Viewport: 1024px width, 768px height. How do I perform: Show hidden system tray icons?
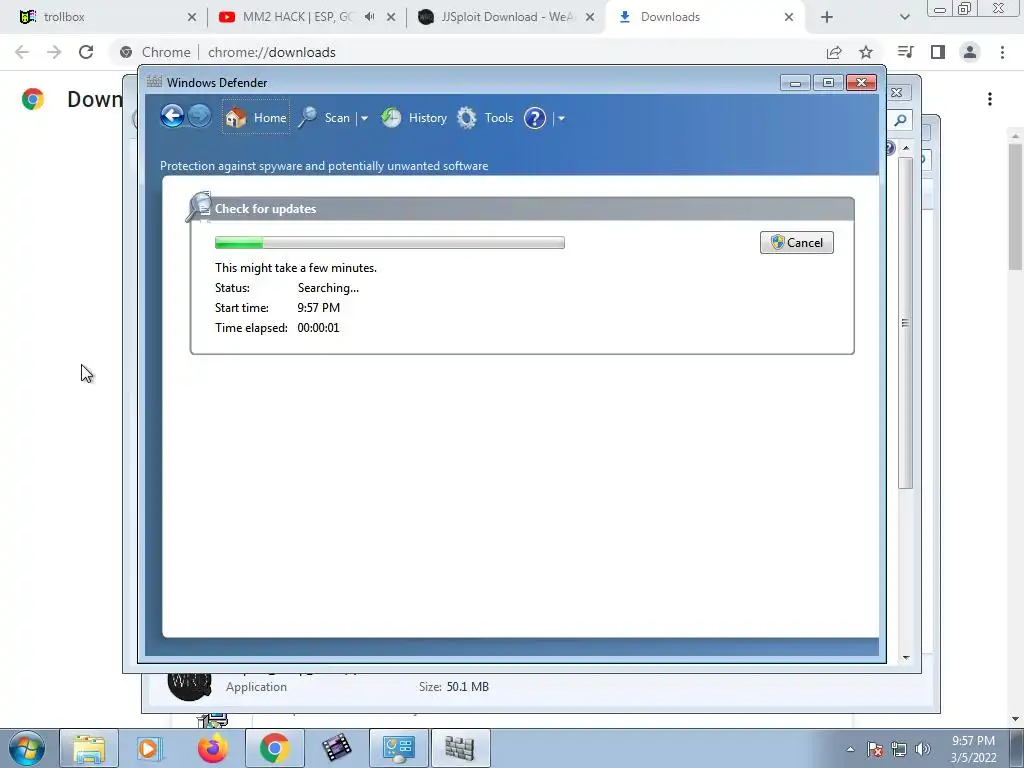point(850,749)
